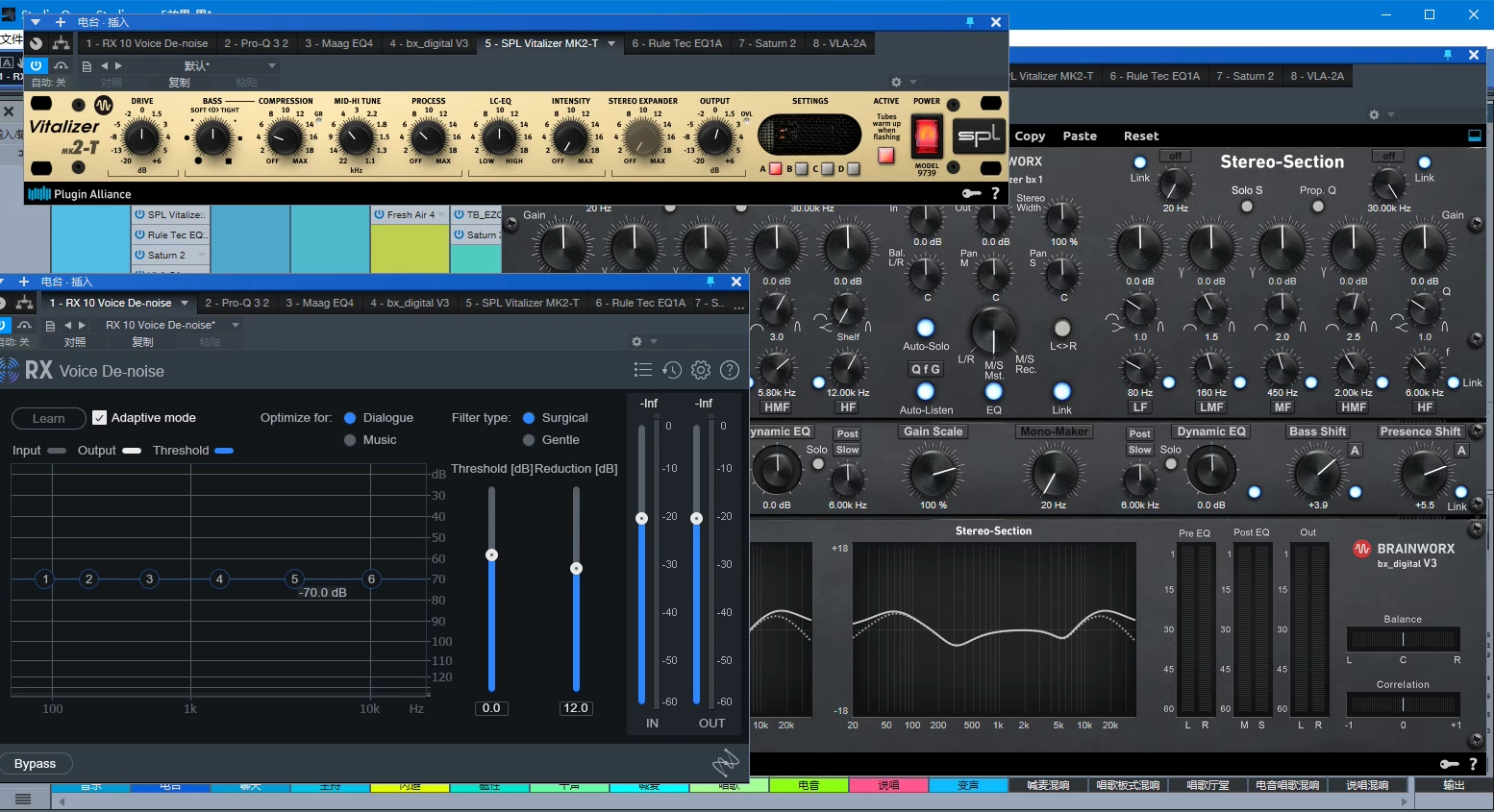1494x812 pixels.
Task: Click the Brainworx logo icon
Action: (1361, 549)
